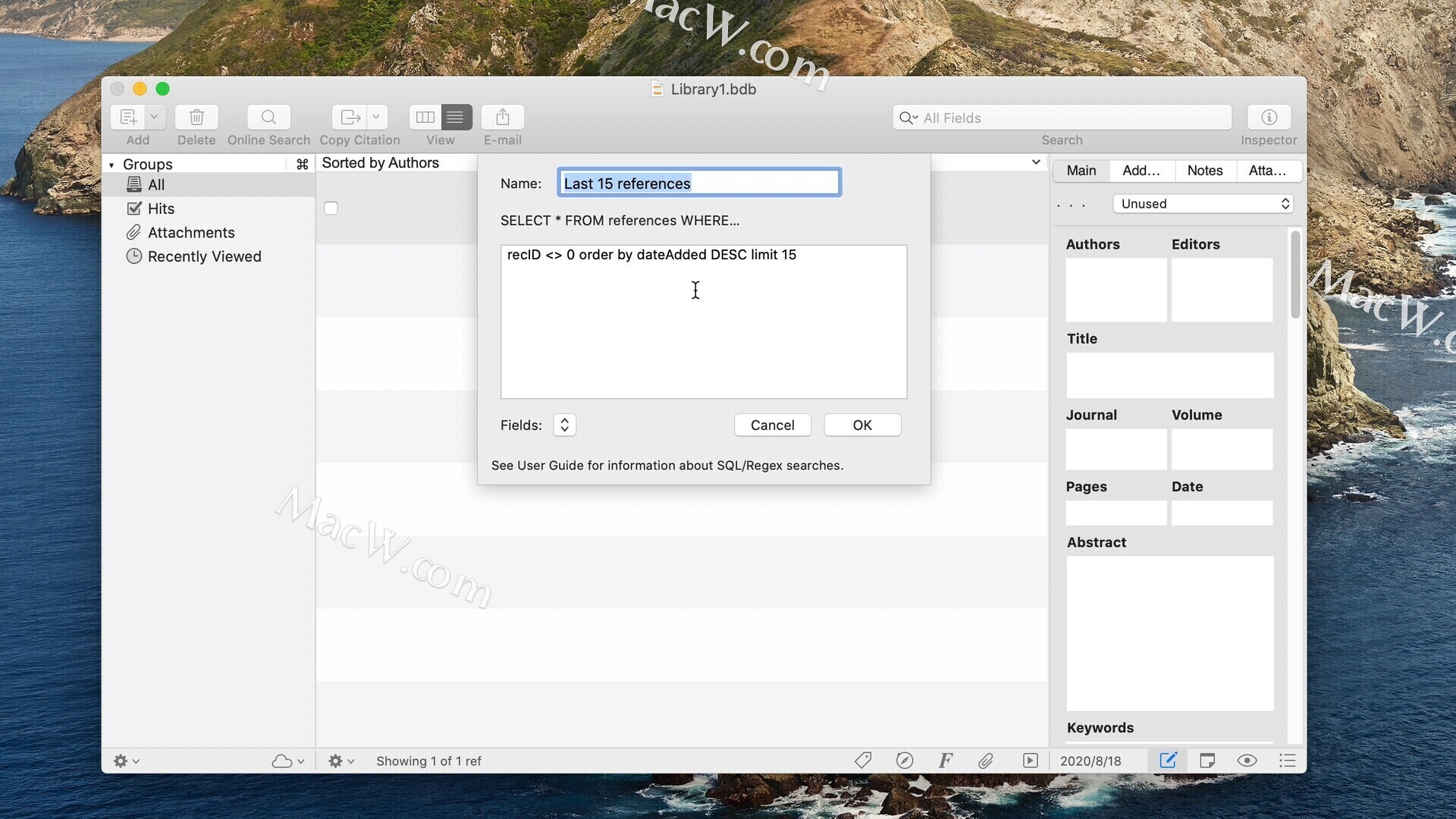This screenshot has height=819, width=1456.
Task: Click OK to save smart group
Action: [861, 424]
